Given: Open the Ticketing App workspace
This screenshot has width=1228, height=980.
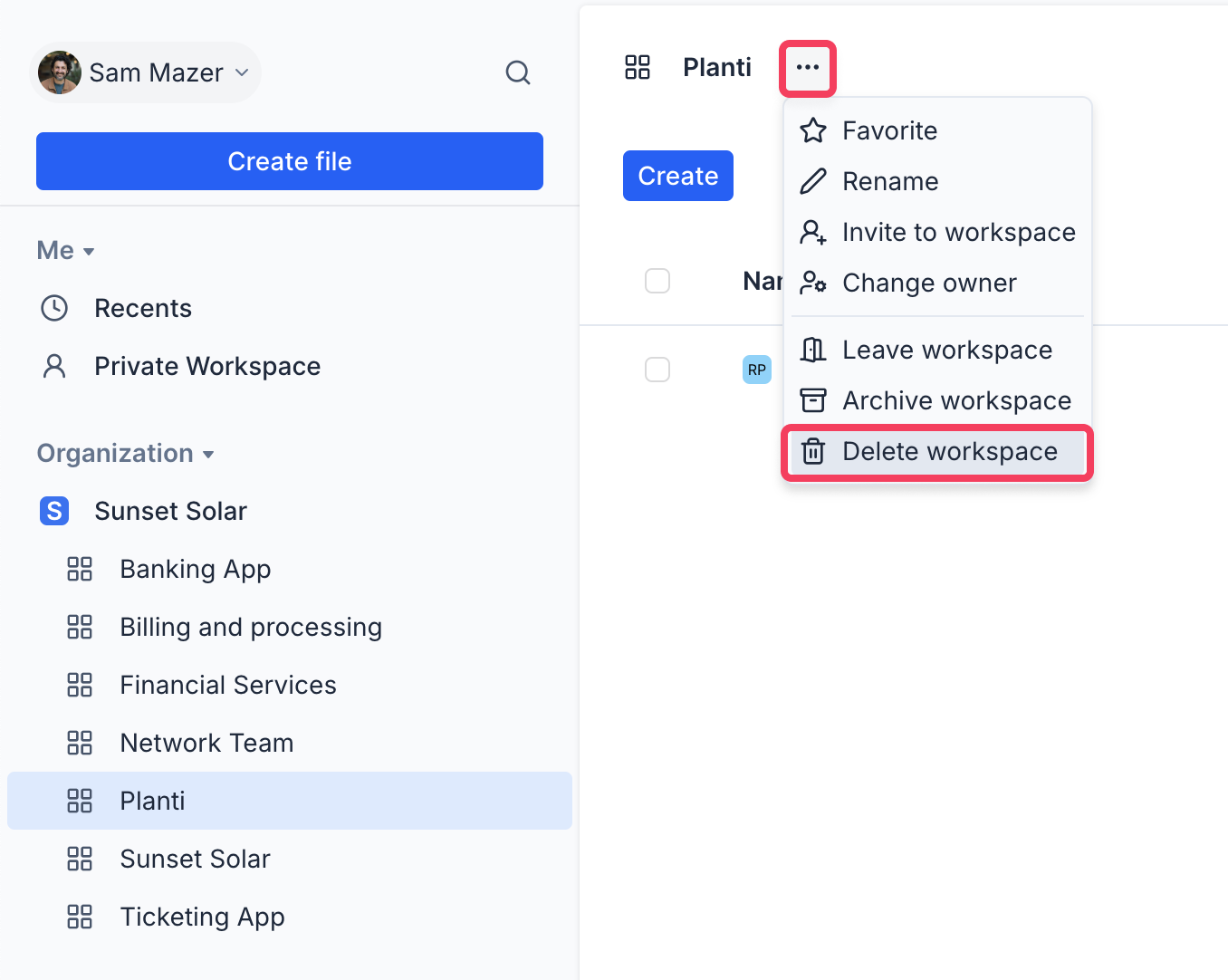Looking at the screenshot, I should click(x=202, y=917).
